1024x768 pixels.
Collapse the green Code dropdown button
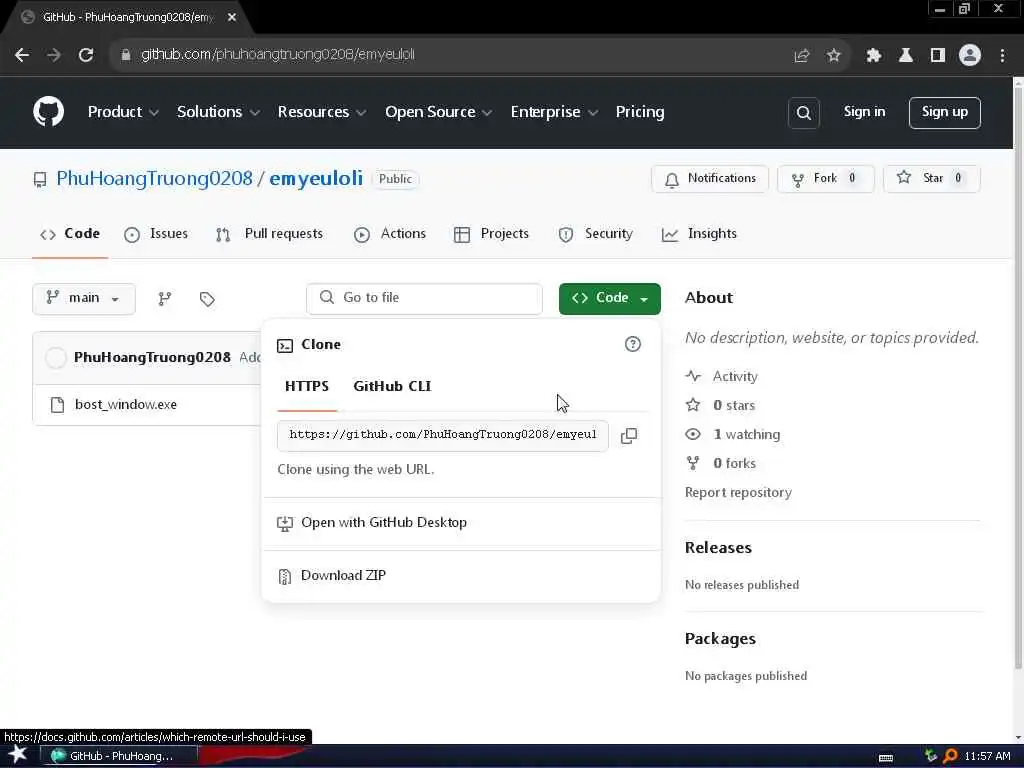click(x=609, y=298)
